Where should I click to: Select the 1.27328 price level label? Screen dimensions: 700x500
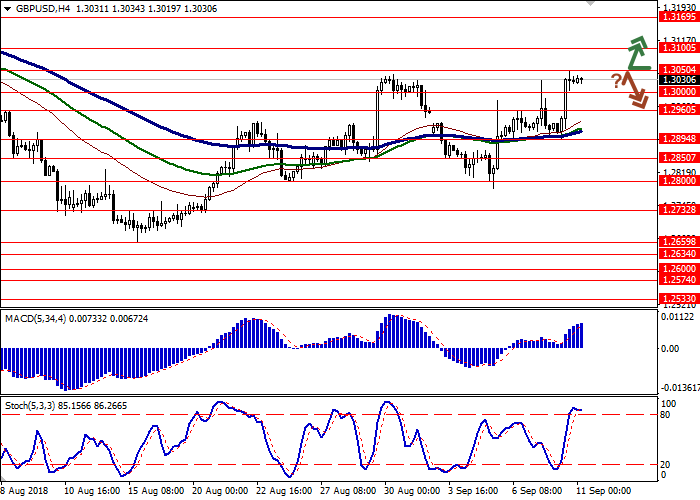(x=679, y=210)
